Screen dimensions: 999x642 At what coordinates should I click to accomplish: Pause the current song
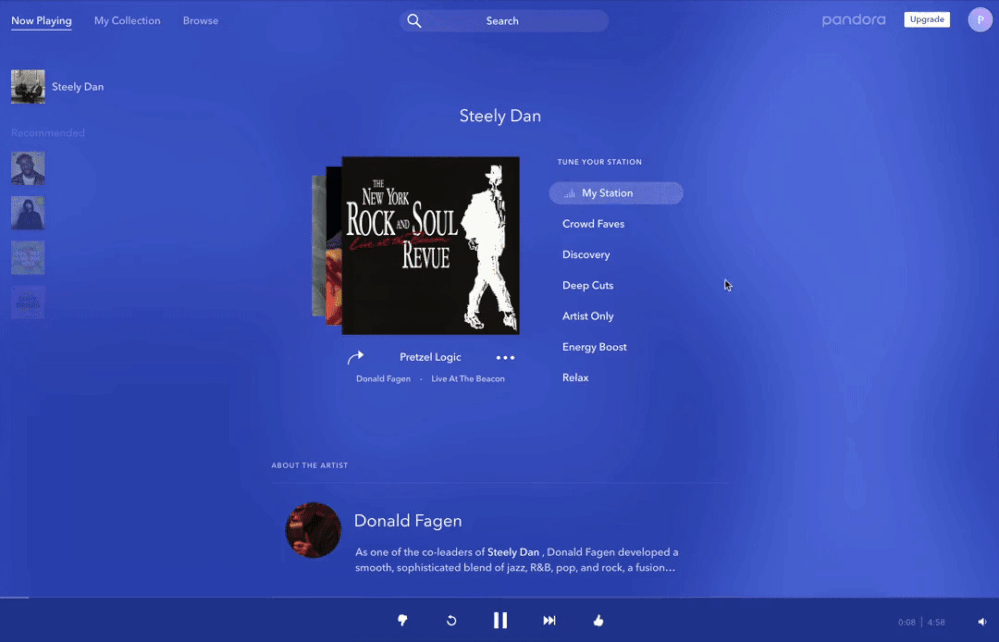[x=500, y=621]
